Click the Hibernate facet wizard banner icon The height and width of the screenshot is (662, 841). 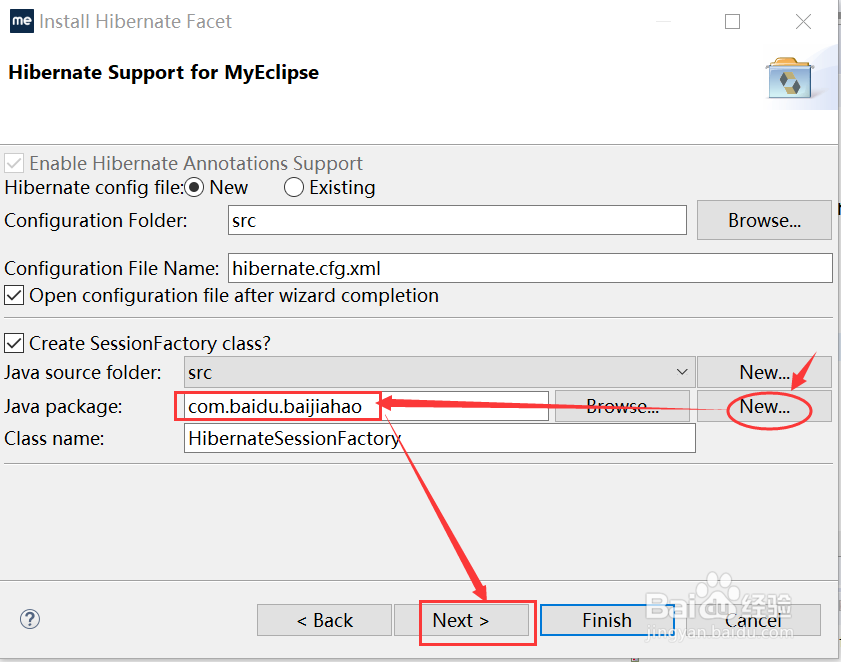788,77
